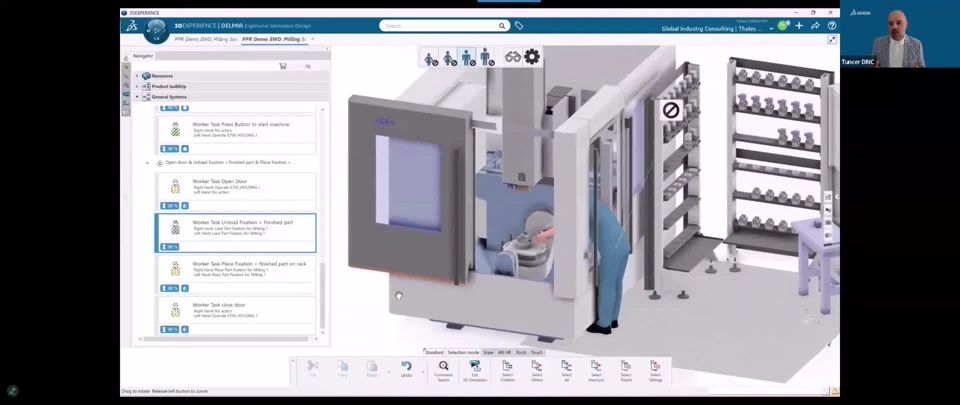960x405 pixels.
Task: Click the shopping cart icon in Navigator
Action: click(x=283, y=66)
